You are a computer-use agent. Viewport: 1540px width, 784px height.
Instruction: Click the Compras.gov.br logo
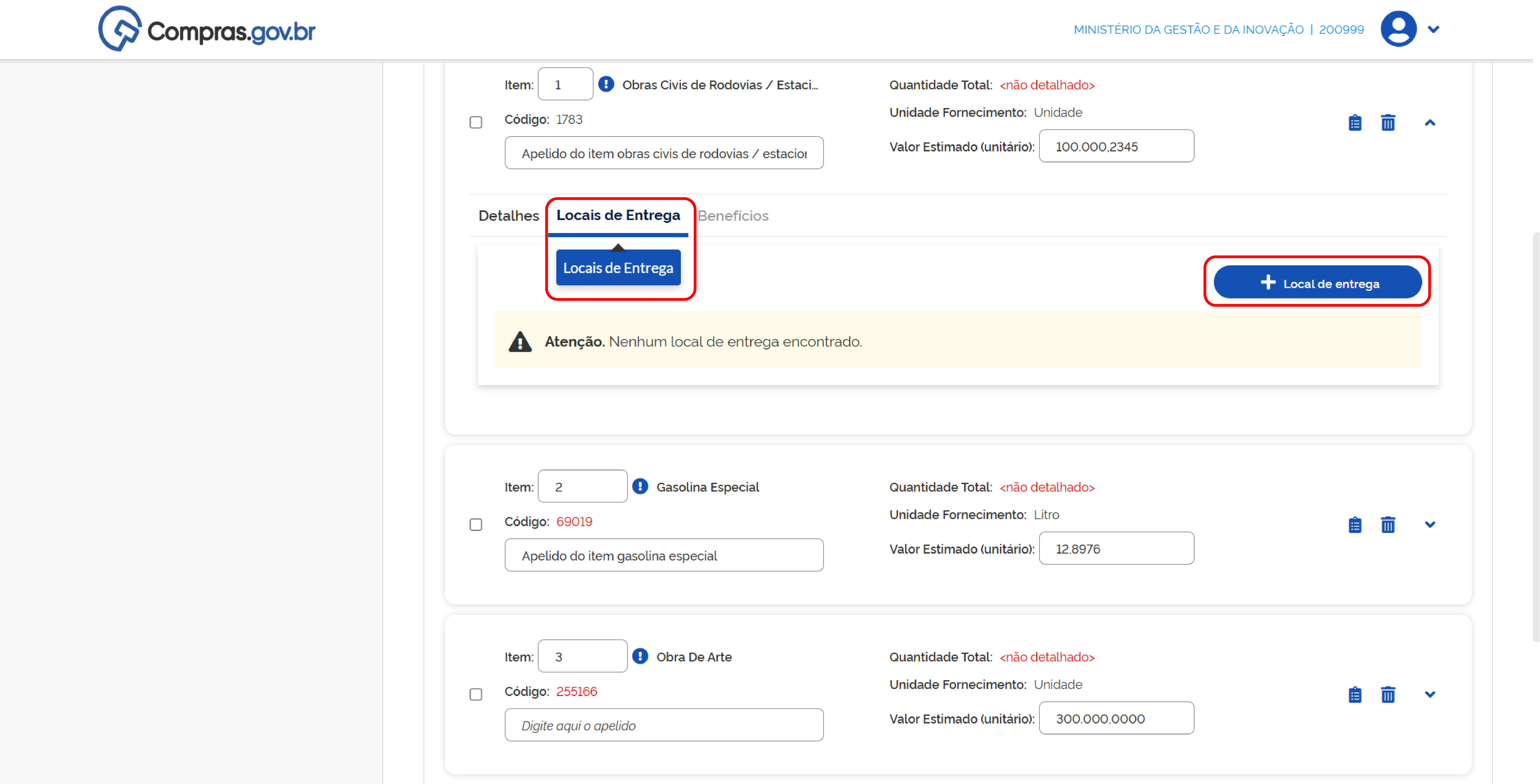coord(207,29)
